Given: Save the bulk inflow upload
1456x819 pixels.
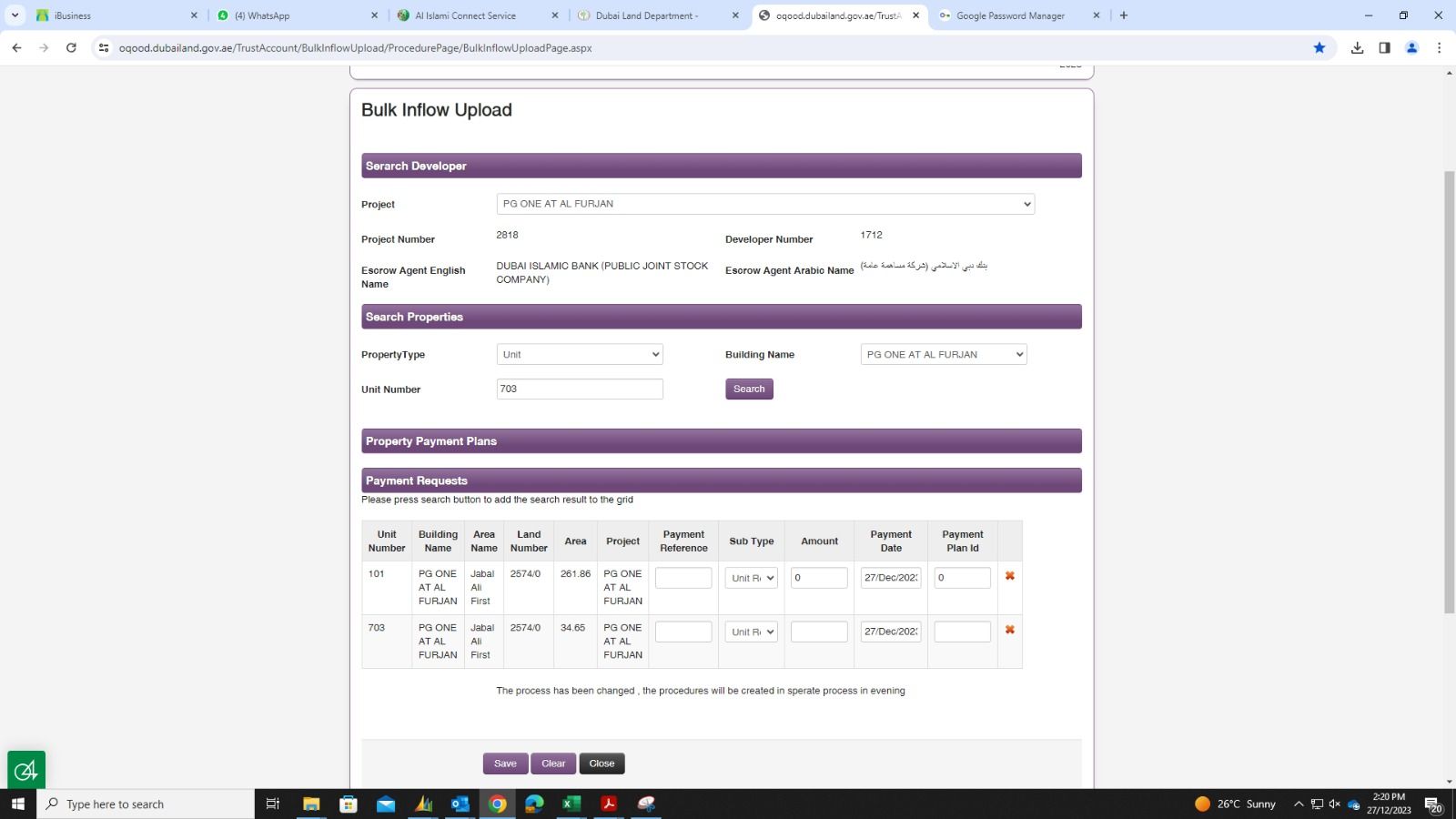Looking at the screenshot, I should pos(505,763).
